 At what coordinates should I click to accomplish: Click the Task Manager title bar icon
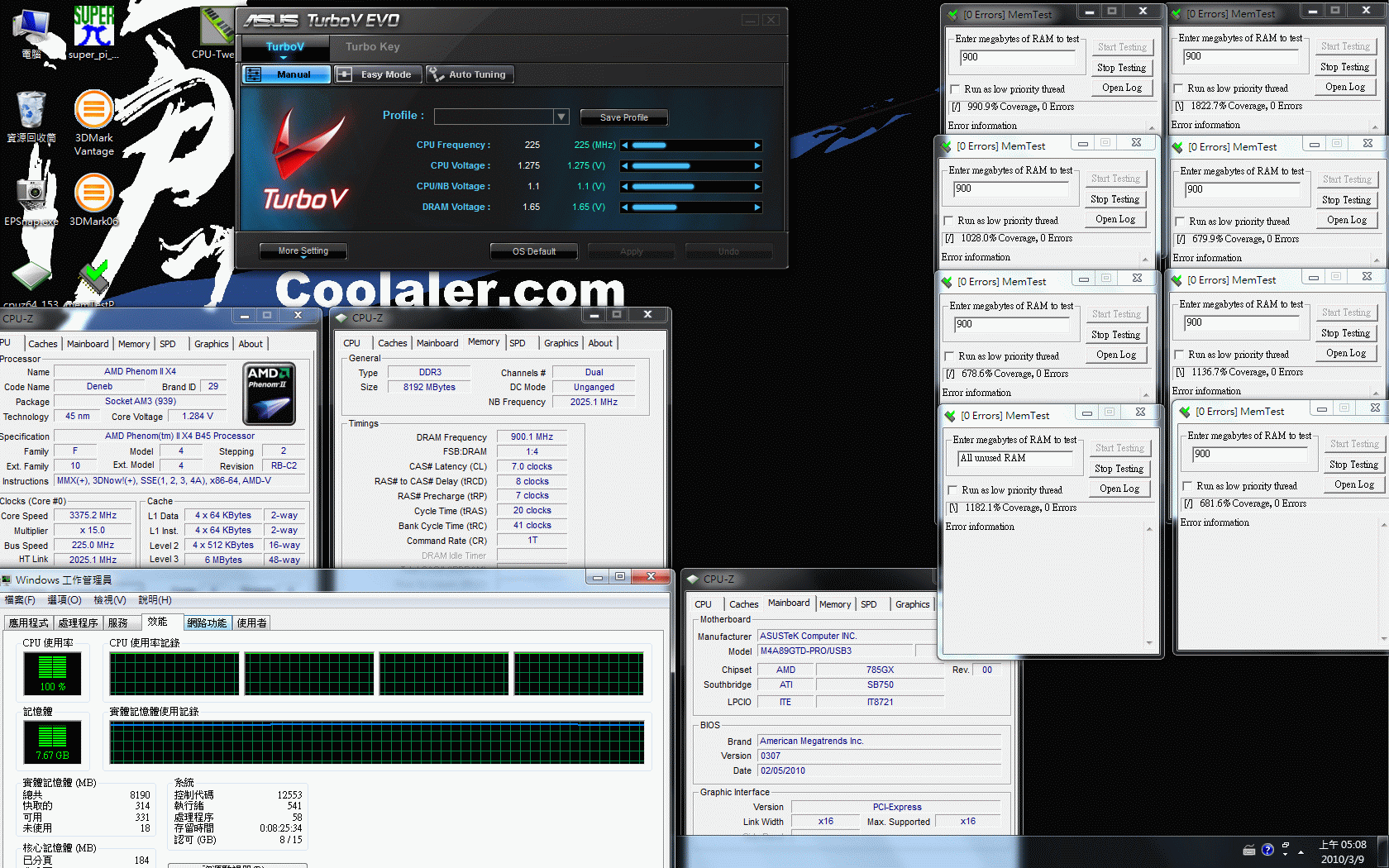[x=7, y=580]
